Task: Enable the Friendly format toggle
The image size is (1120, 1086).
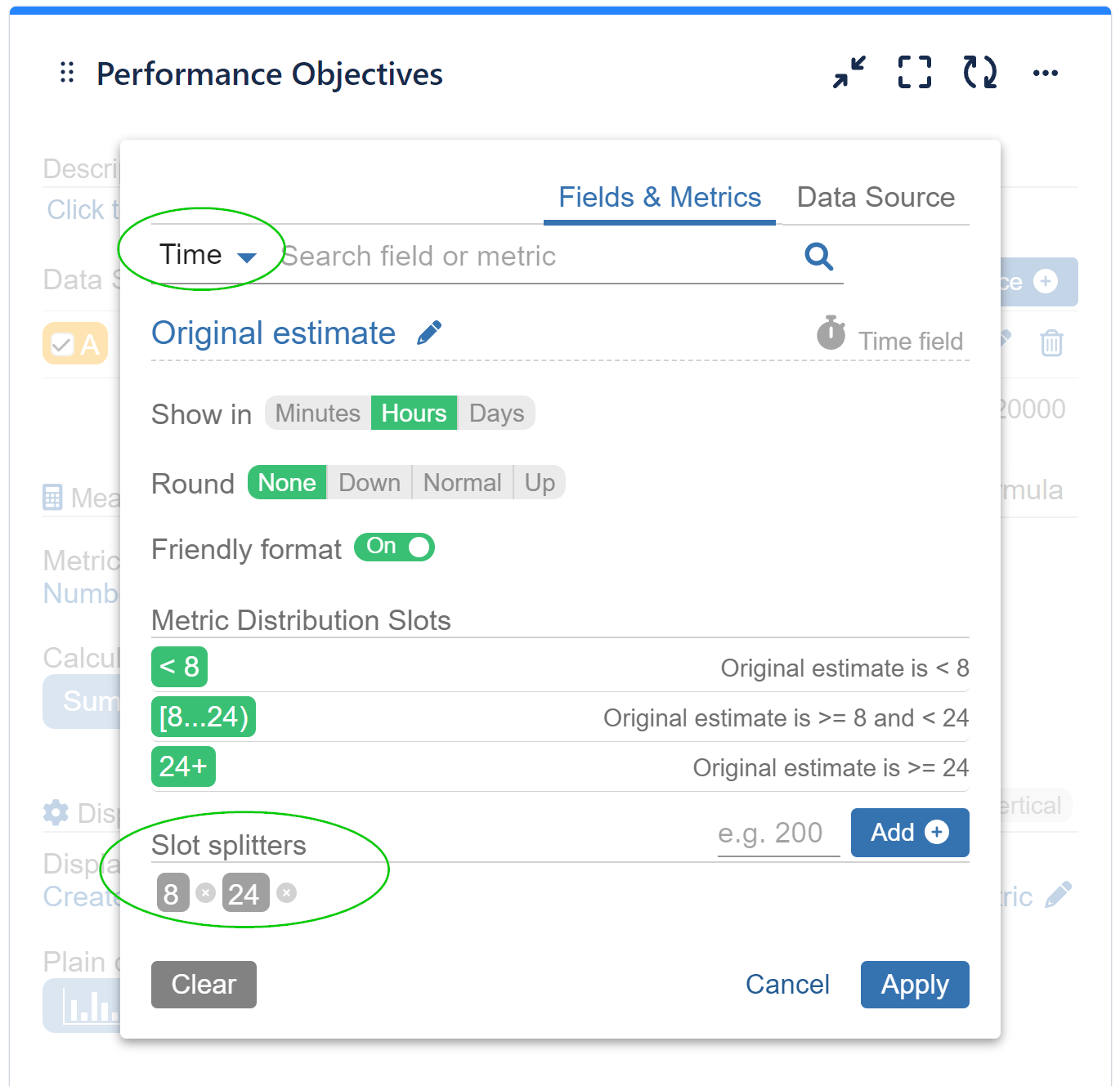Action: [393, 547]
